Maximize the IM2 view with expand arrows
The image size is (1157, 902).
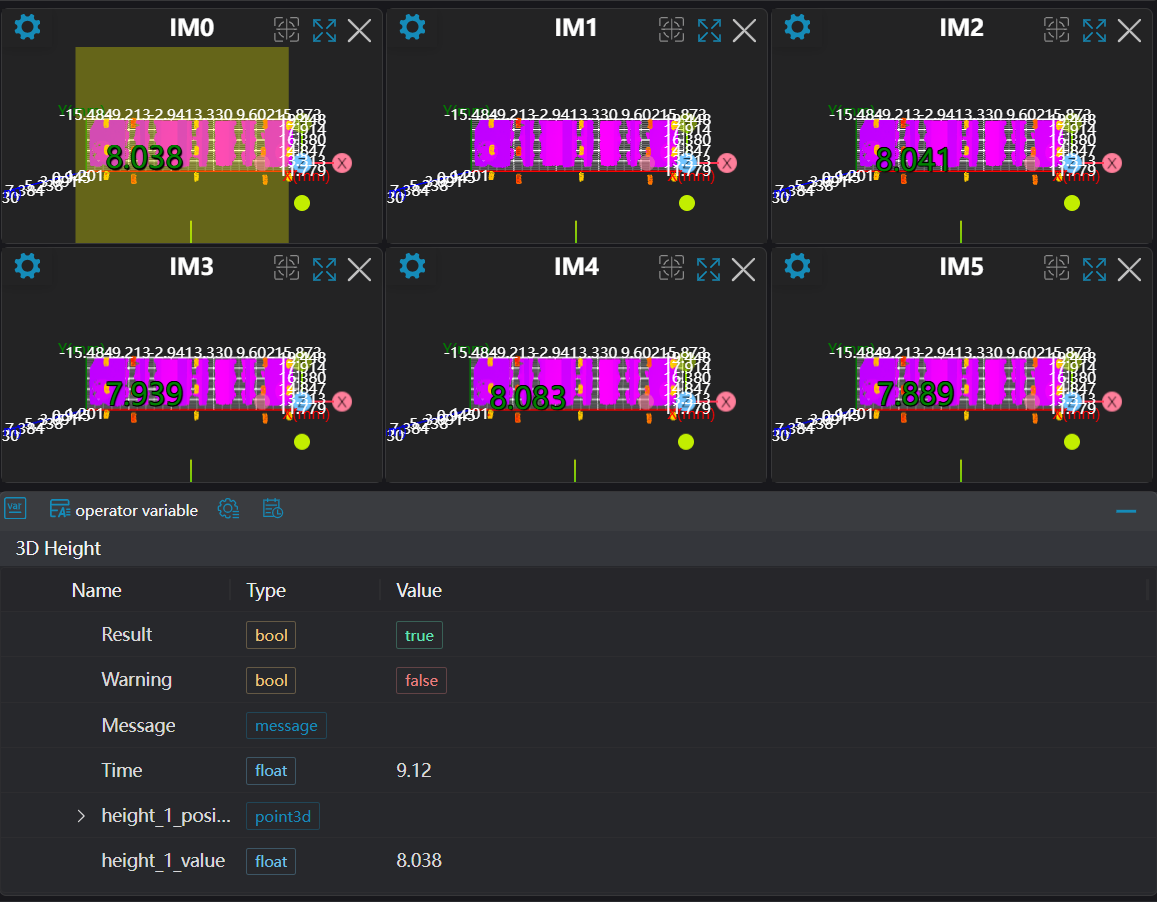point(1094,30)
